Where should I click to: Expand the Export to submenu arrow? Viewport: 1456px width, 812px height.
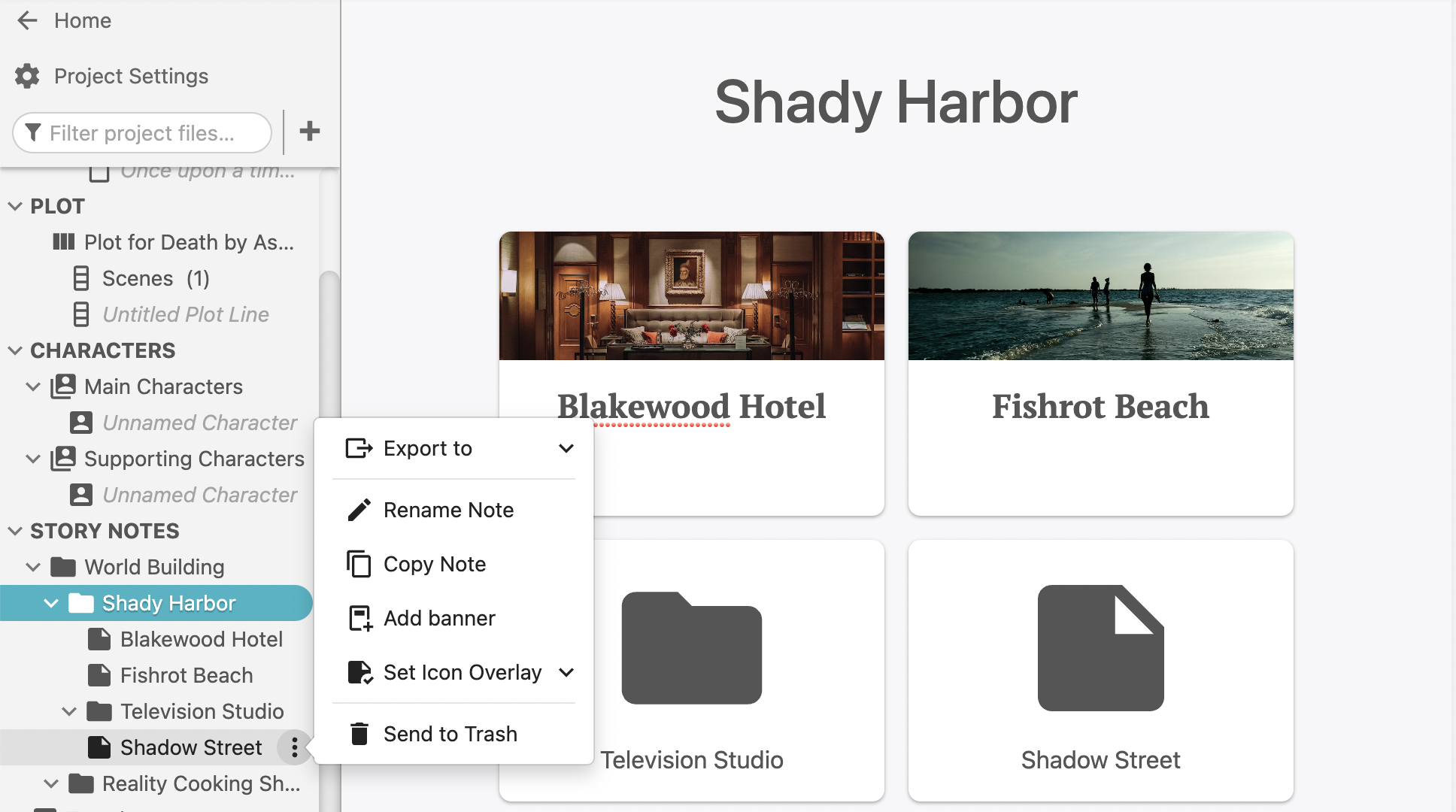pos(566,448)
